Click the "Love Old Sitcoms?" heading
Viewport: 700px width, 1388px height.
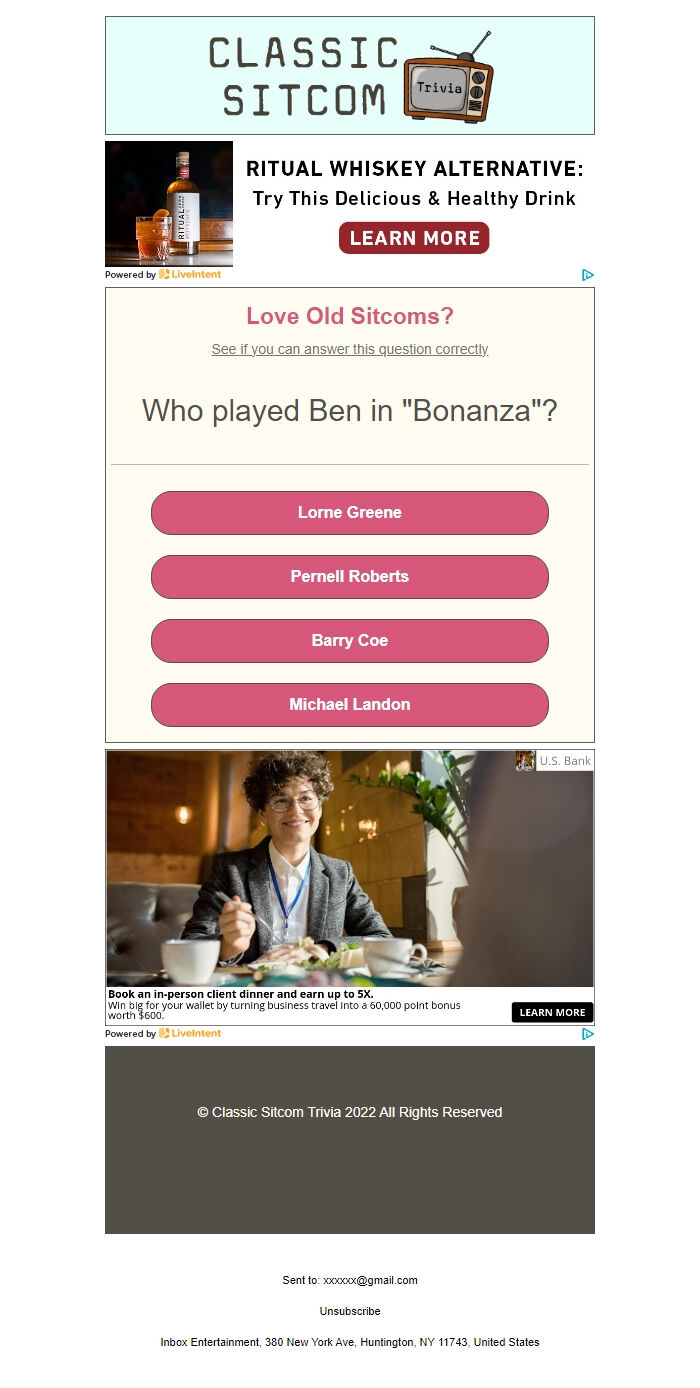350,316
